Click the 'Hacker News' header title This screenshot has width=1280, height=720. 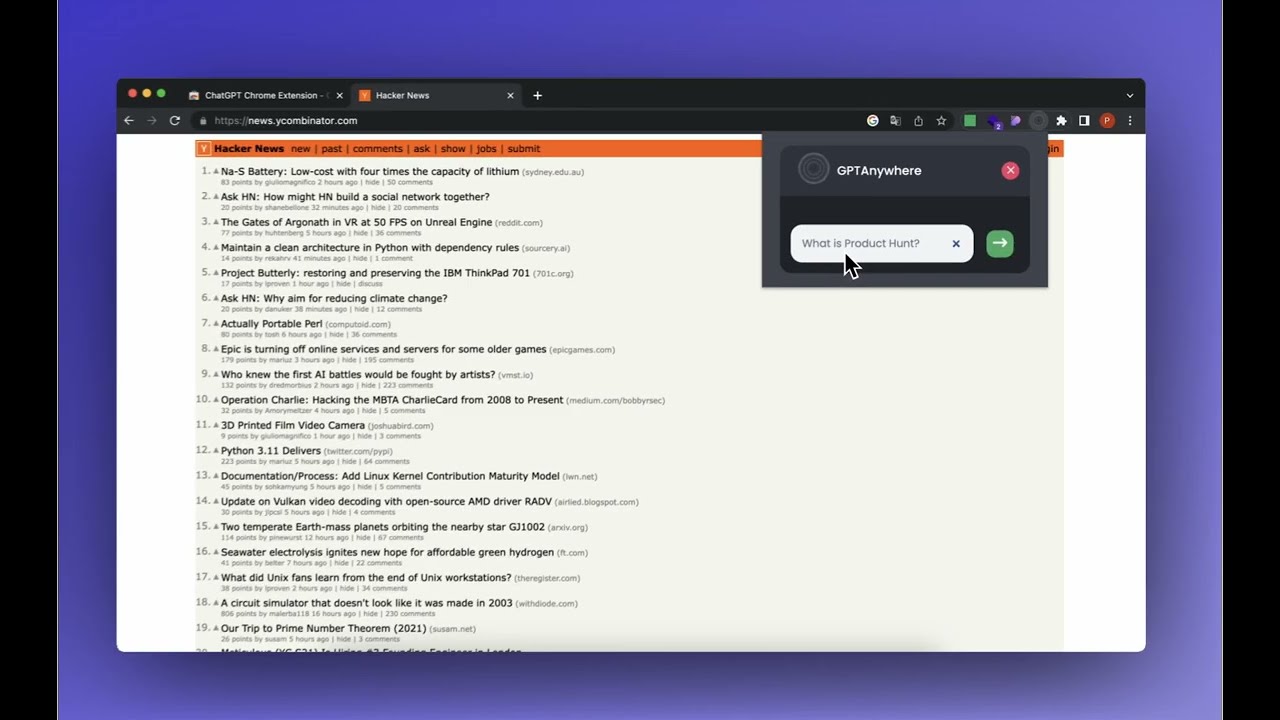coord(249,149)
